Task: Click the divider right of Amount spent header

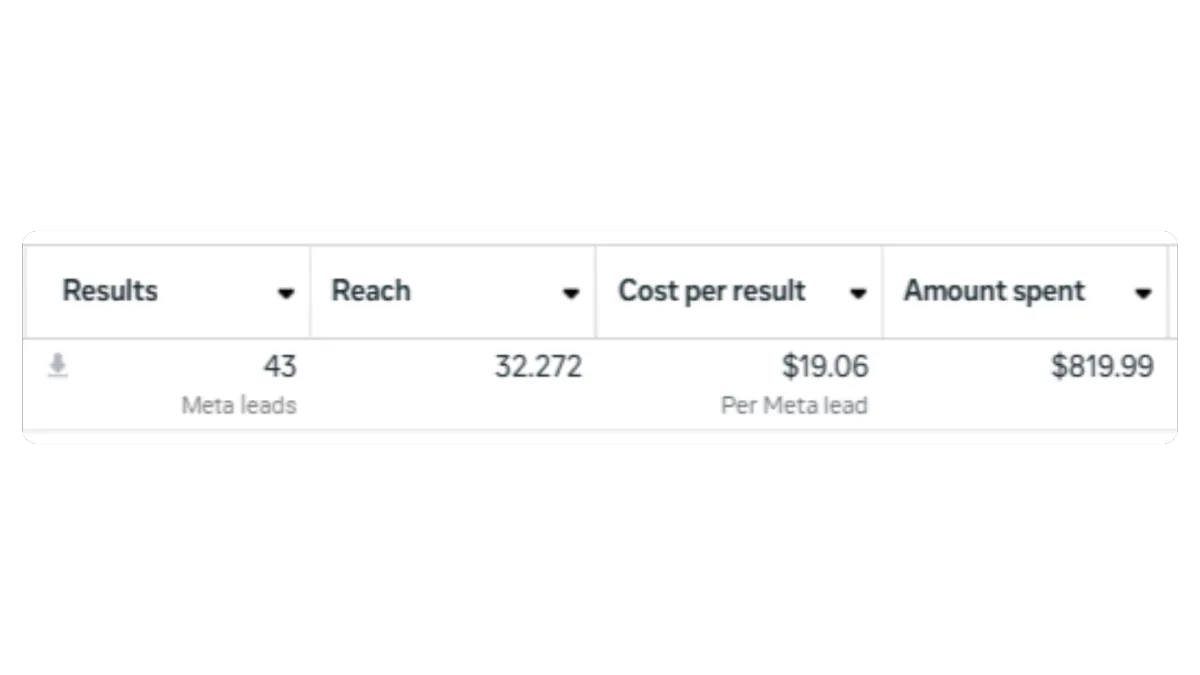Action: (x=1168, y=292)
